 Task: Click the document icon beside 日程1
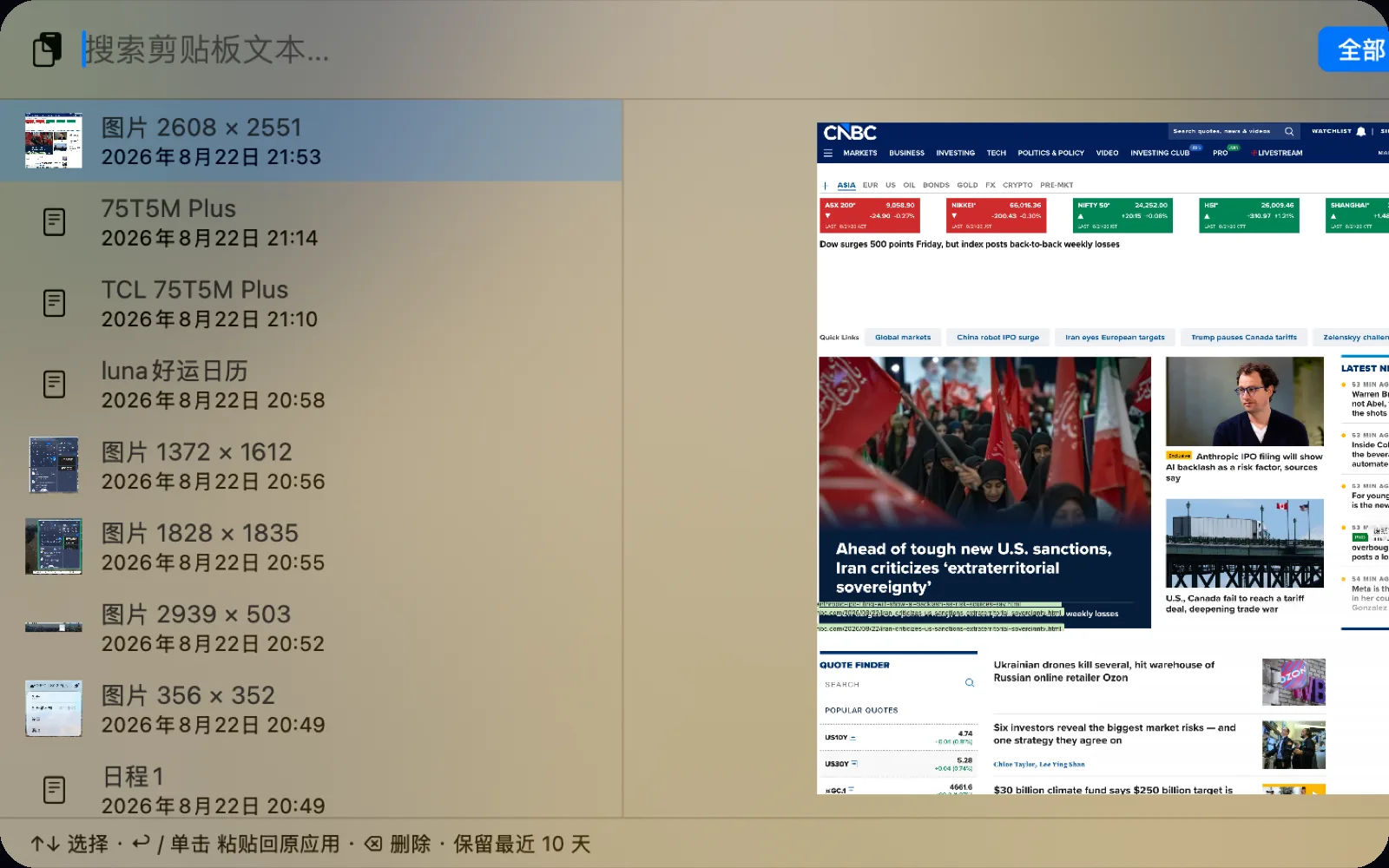(x=54, y=790)
